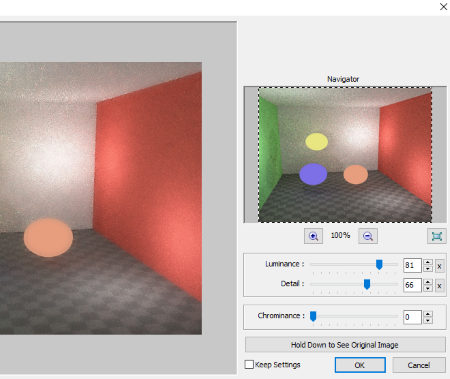The height and width of the screenshot is (379, 450).
Task: Fit preview to window icon
Action: [x=437, y=236]
